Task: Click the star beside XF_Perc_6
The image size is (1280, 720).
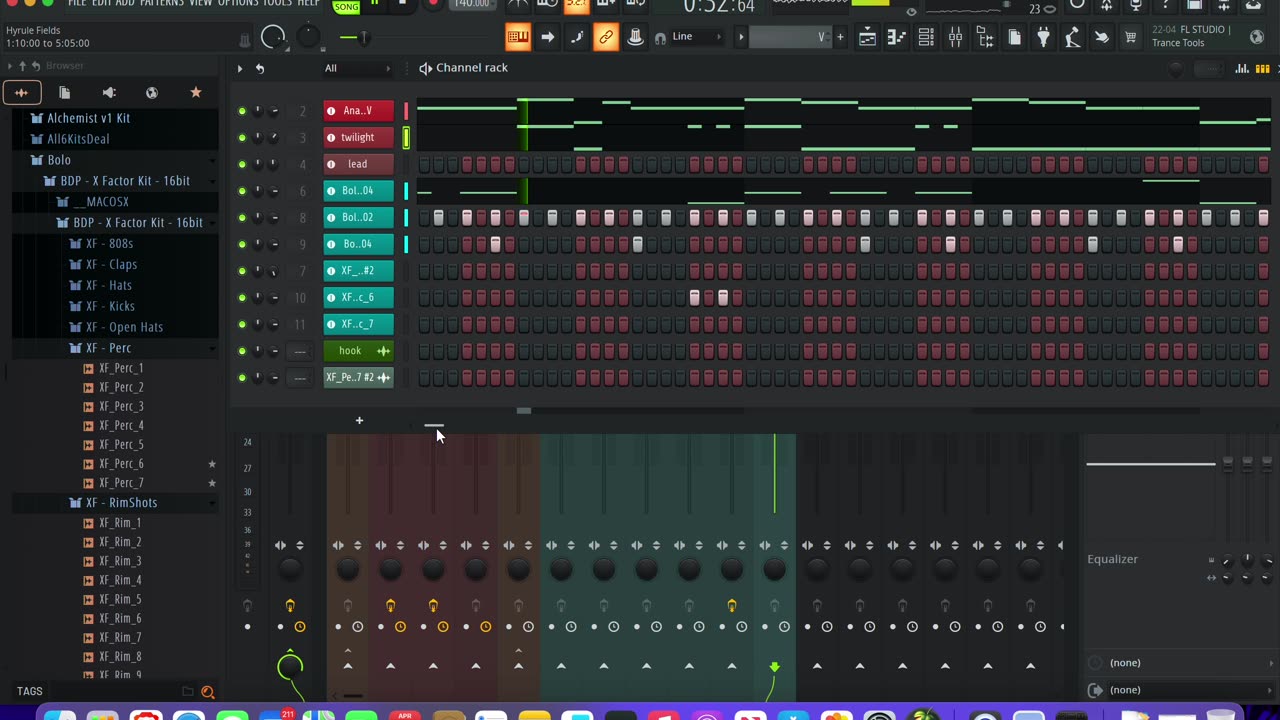Action: coord(212,464)
